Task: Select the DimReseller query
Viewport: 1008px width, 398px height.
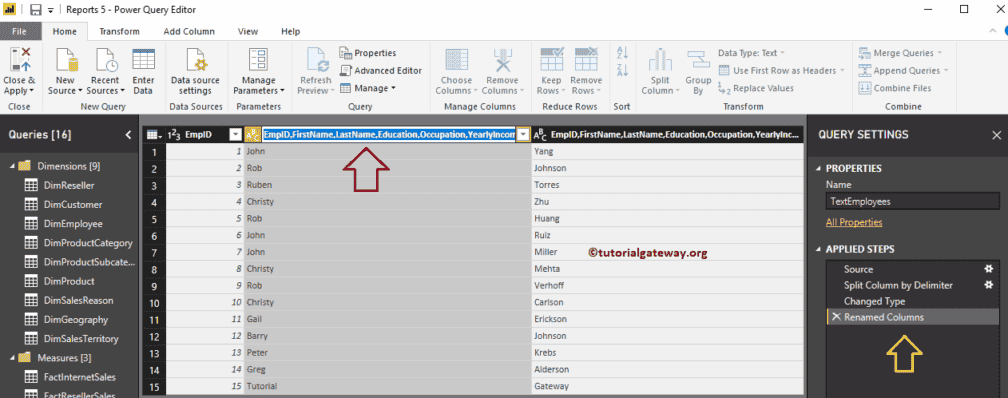Action: [x=68, y=185]
